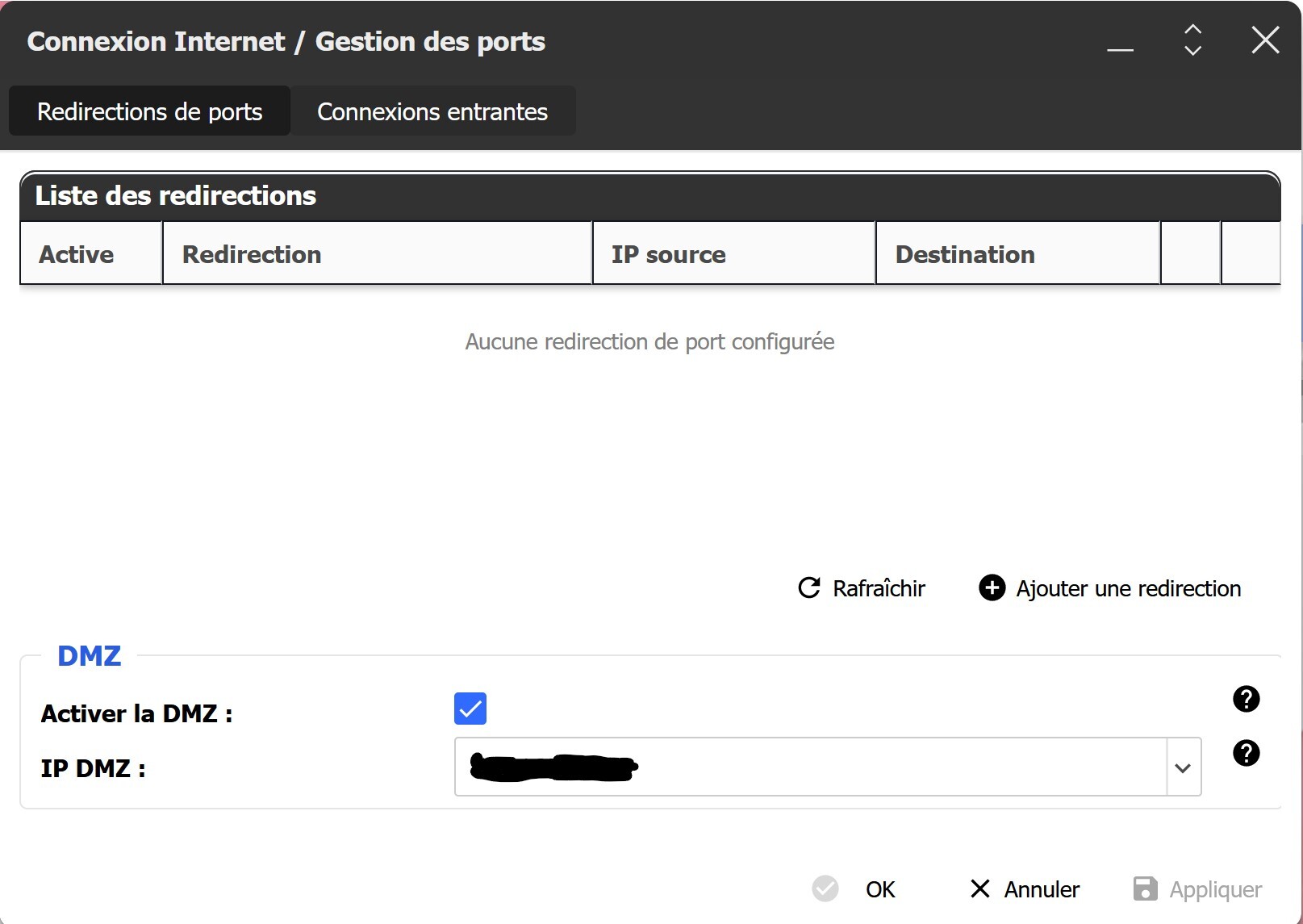Click the Annuler button label

tap(1041, 889)
